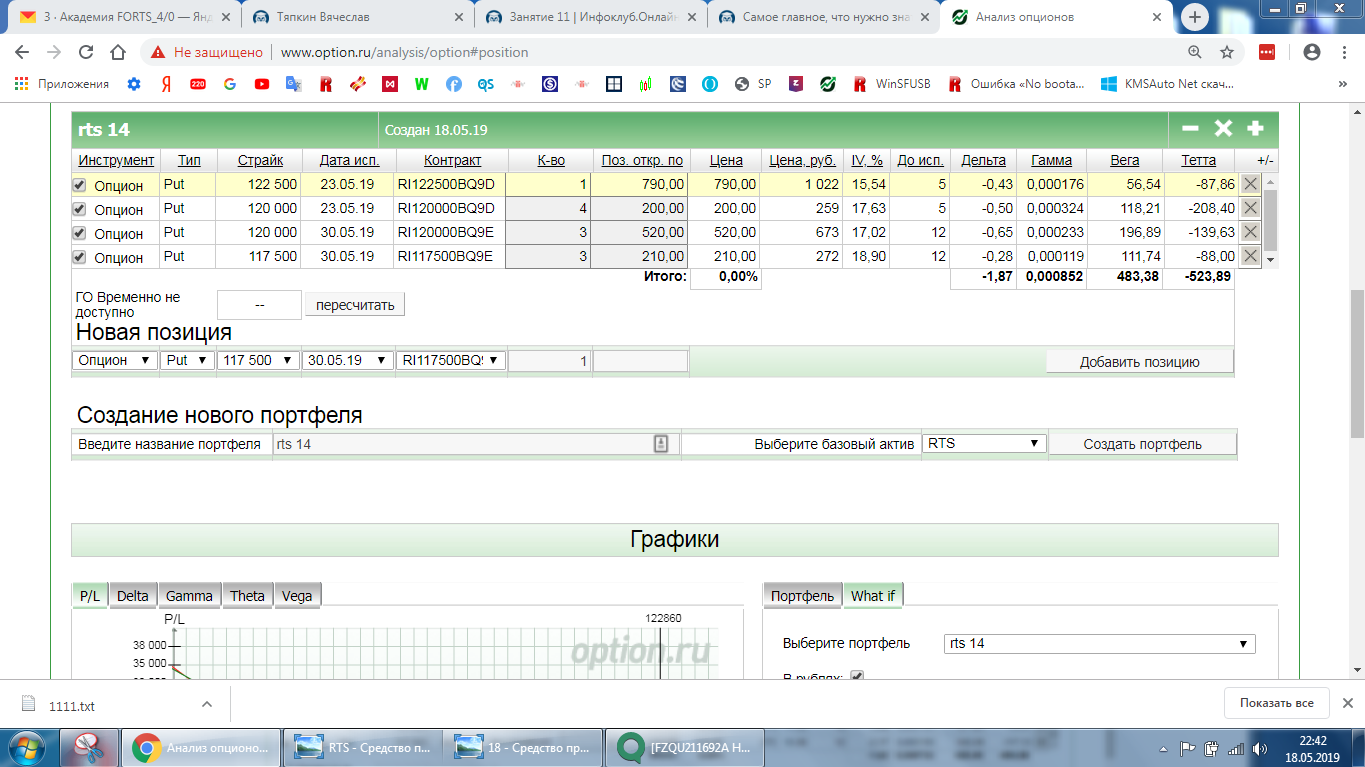Open the Google bookmark icon

point(230,84)
